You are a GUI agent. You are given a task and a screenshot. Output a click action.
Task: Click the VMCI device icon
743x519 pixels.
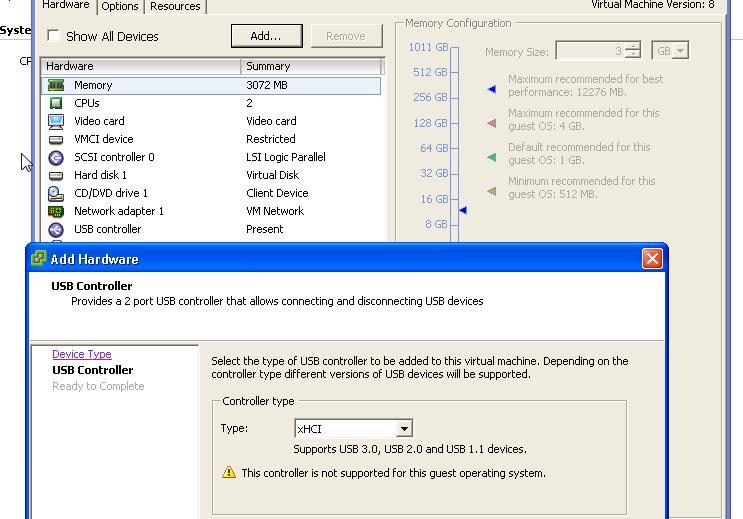coord(56,139)
